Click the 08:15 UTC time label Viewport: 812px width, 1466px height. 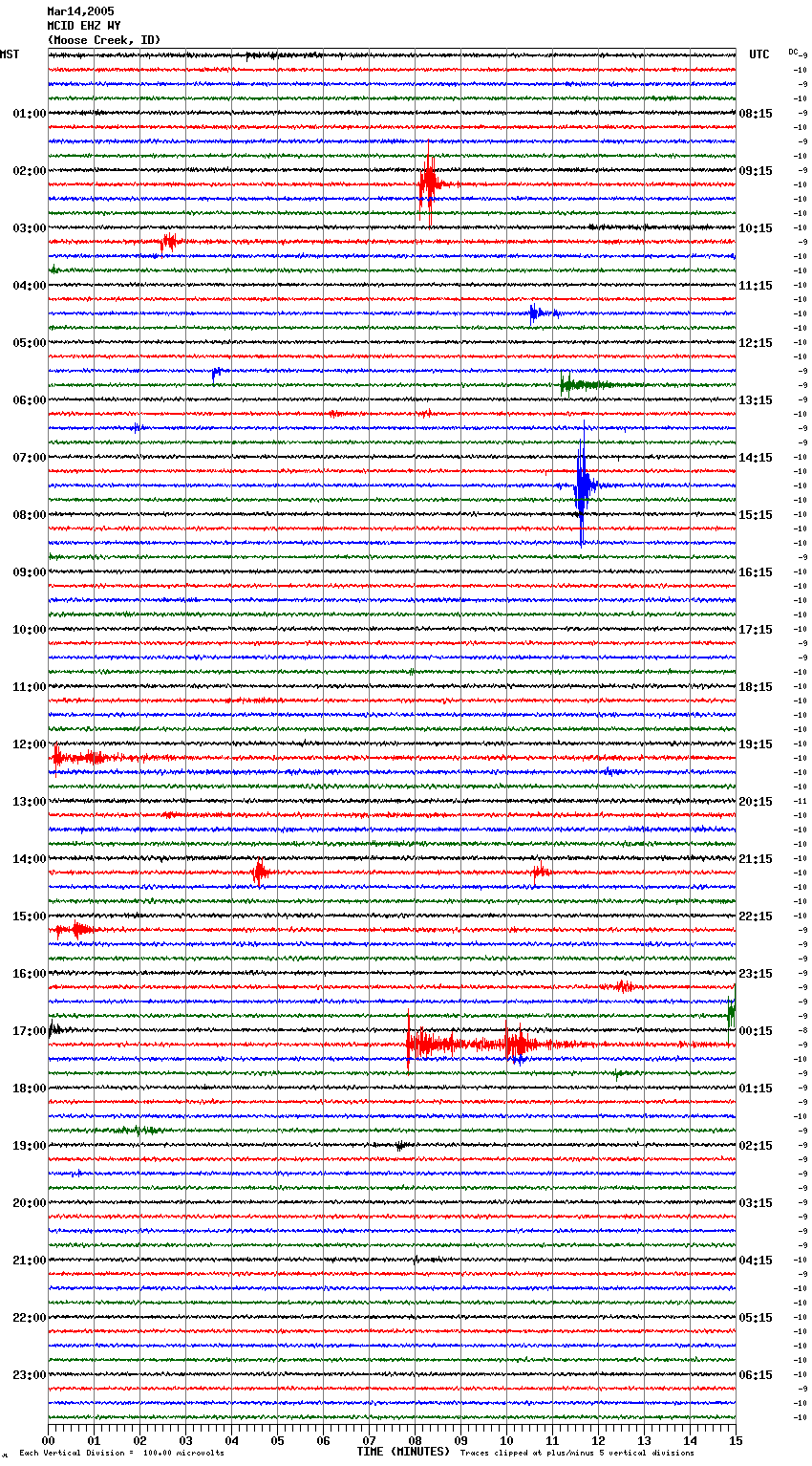coord(756,114)
